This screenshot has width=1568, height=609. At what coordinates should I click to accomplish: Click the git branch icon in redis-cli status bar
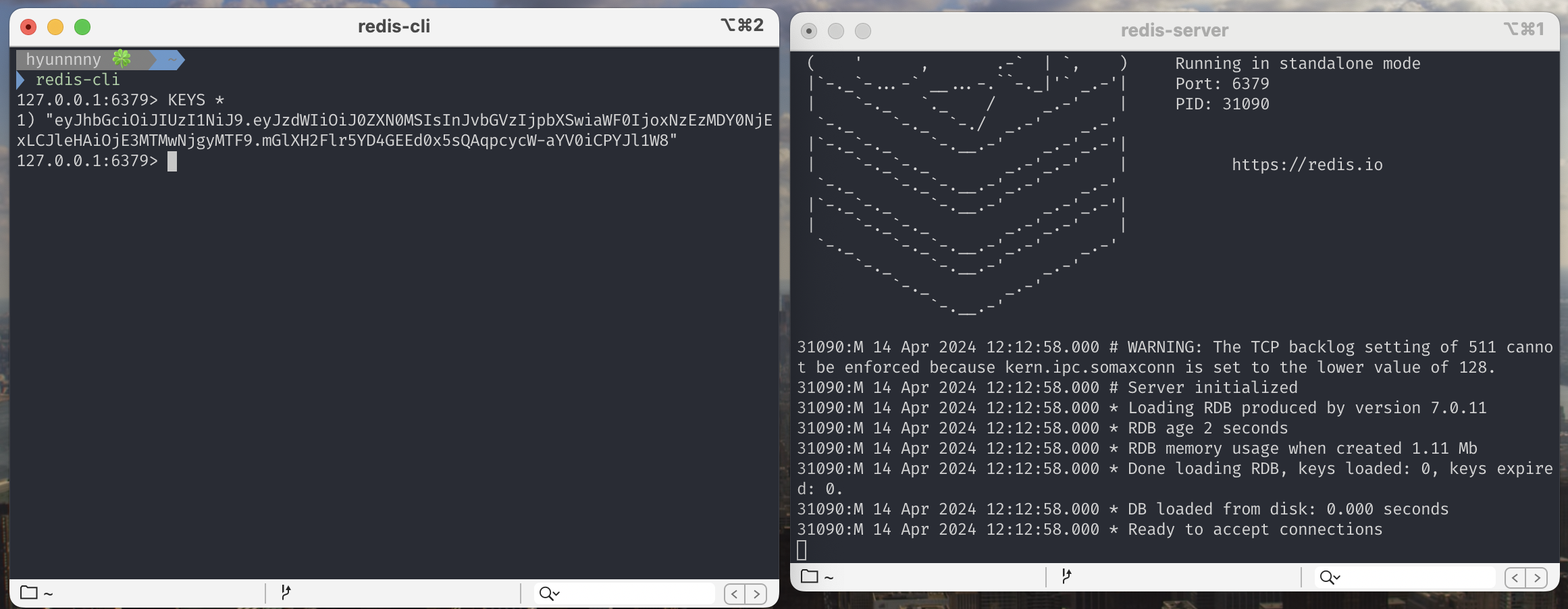286,593
